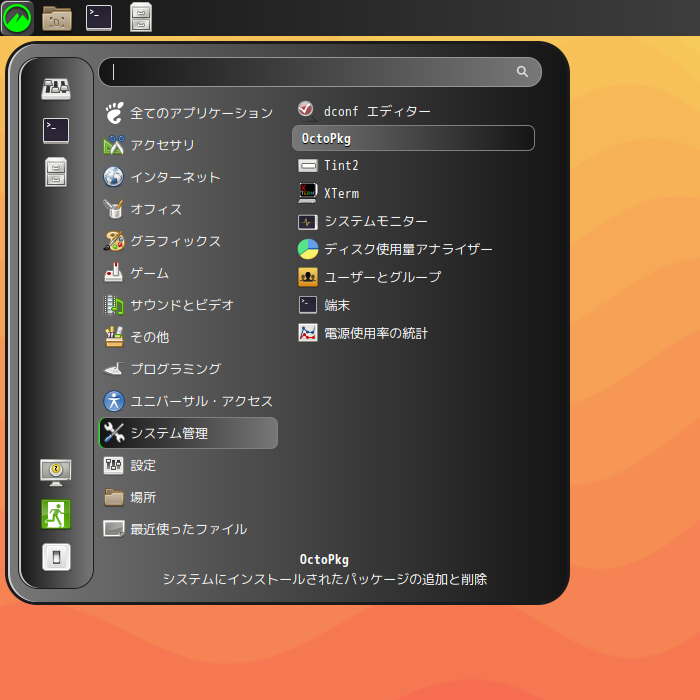Click the search magnifier icon
The height and width of the screenshot is (700, 700).
(x=522, y=71)
